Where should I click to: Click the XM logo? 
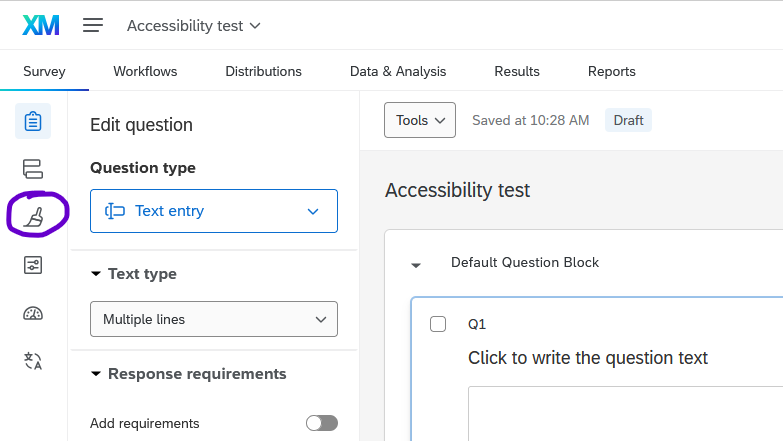pyautogui.click(x=41, y=25)
